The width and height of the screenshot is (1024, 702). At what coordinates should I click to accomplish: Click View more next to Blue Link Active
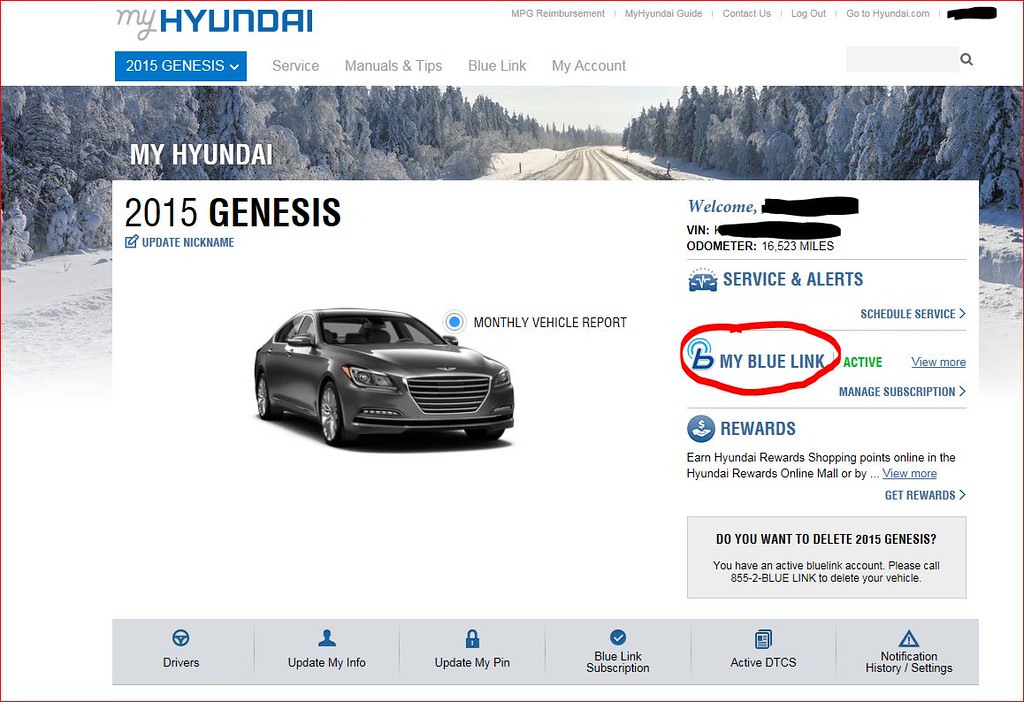coord(938,362)
